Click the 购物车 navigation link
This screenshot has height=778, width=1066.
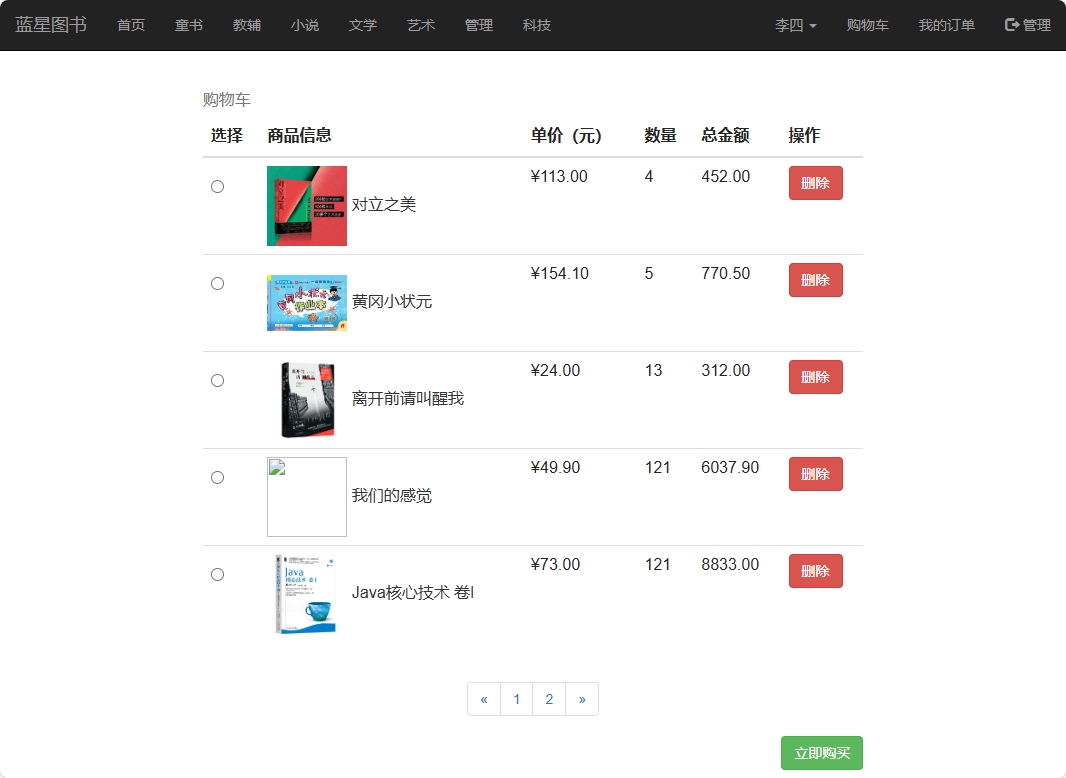point(867,26)
